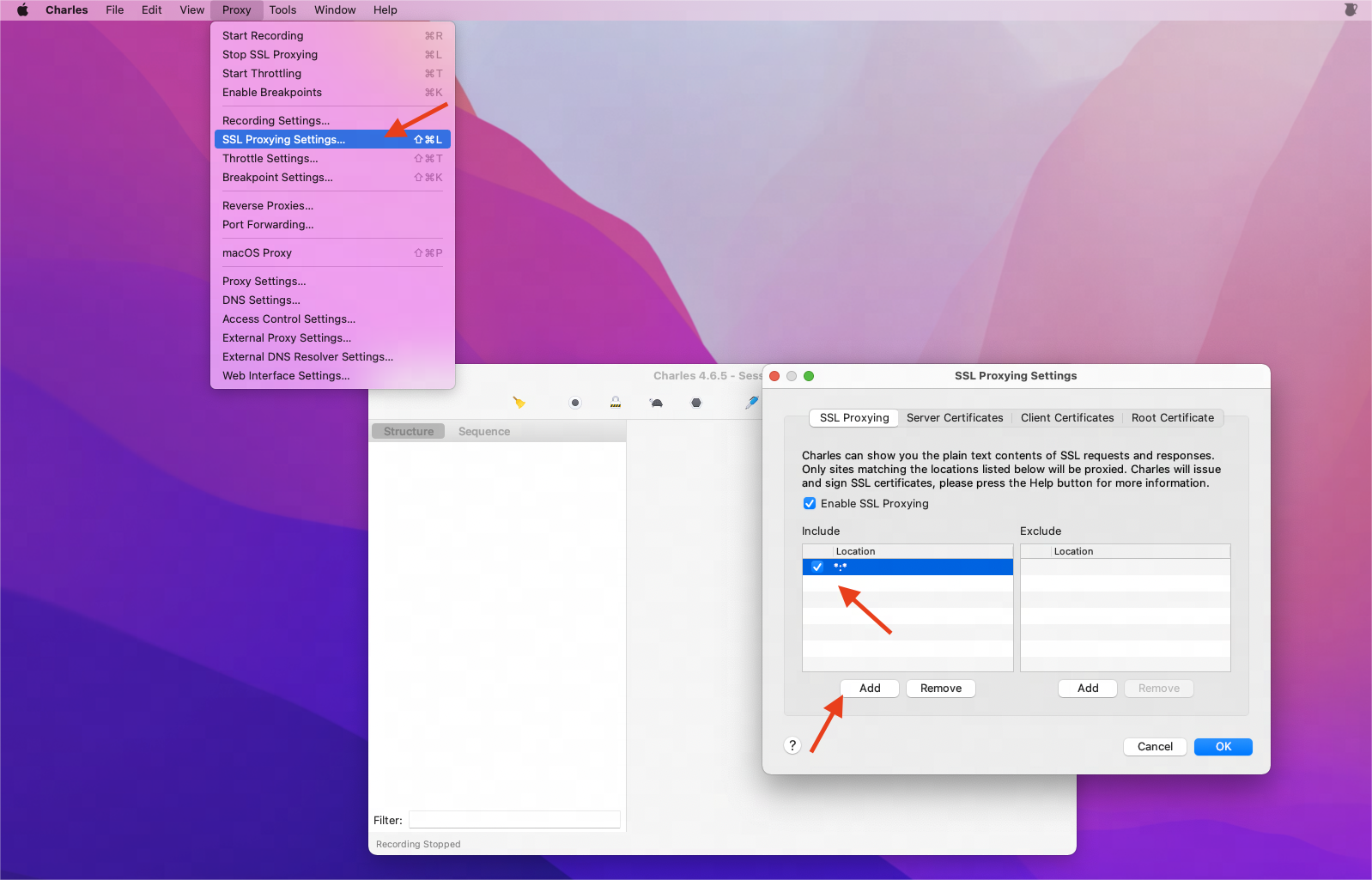The image size is (1372, 880).
Task: Open the Window menu
Action: point(335,10)
